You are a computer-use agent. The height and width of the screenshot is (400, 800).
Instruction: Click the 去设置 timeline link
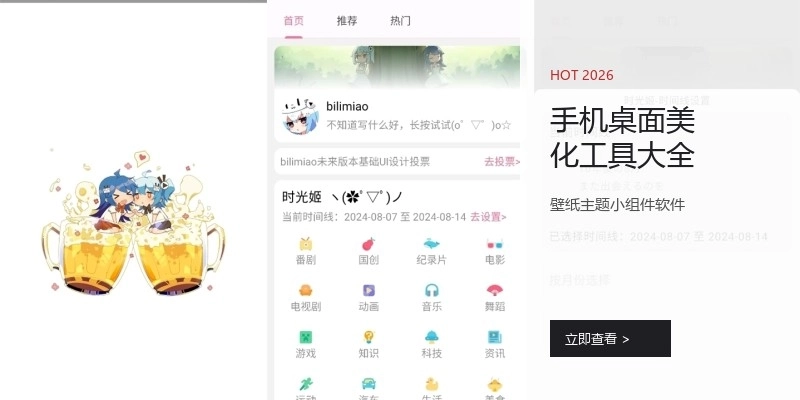pyautogui.click(x=488, y=217)
